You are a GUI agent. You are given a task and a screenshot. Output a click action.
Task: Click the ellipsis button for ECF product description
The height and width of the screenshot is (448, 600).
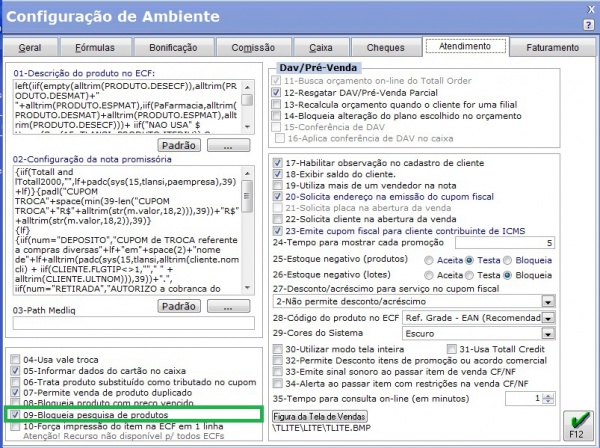pyautogui.click(x=228, y=145)
